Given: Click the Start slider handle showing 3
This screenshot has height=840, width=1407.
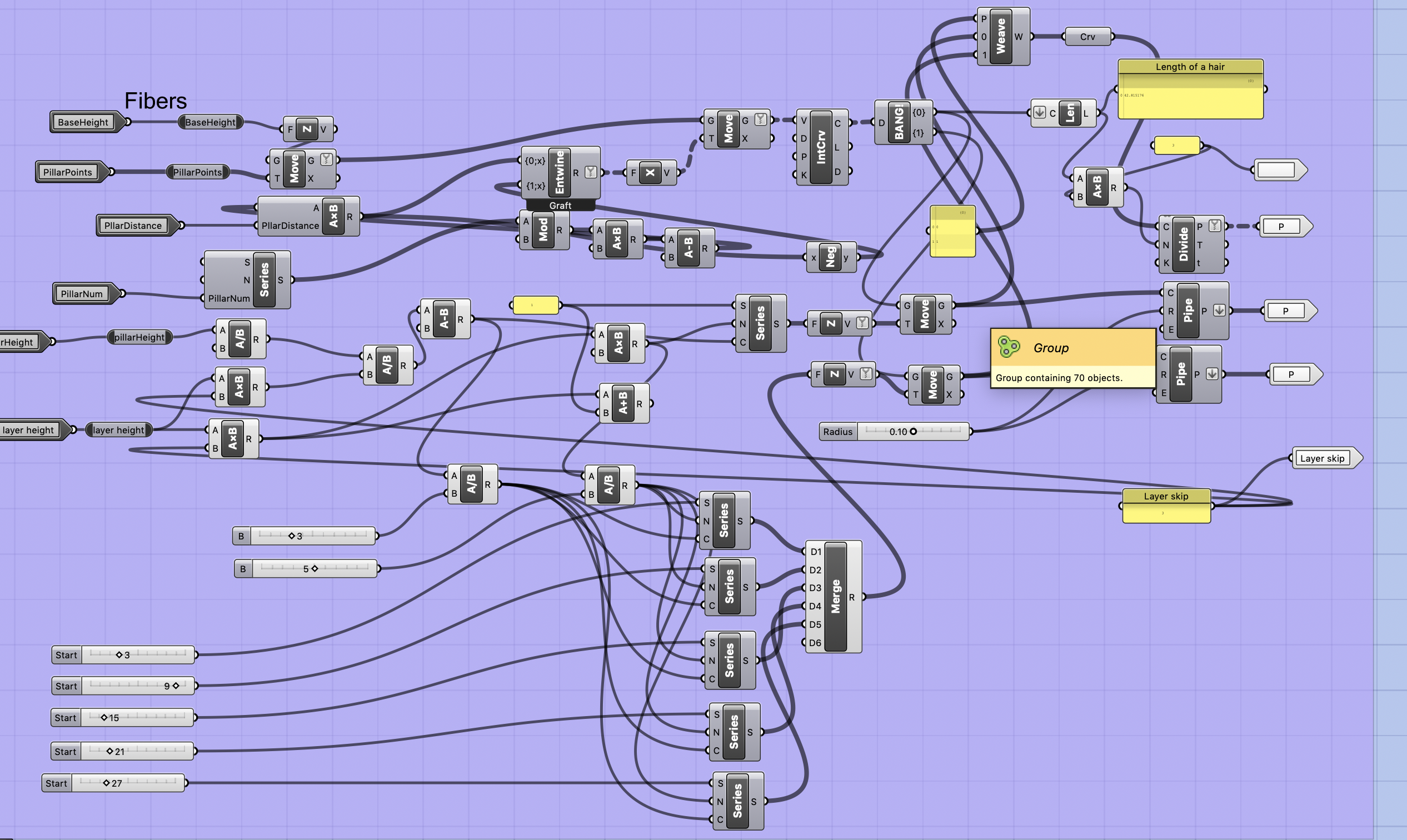Looking at the screenshot, I should point(119,654).
